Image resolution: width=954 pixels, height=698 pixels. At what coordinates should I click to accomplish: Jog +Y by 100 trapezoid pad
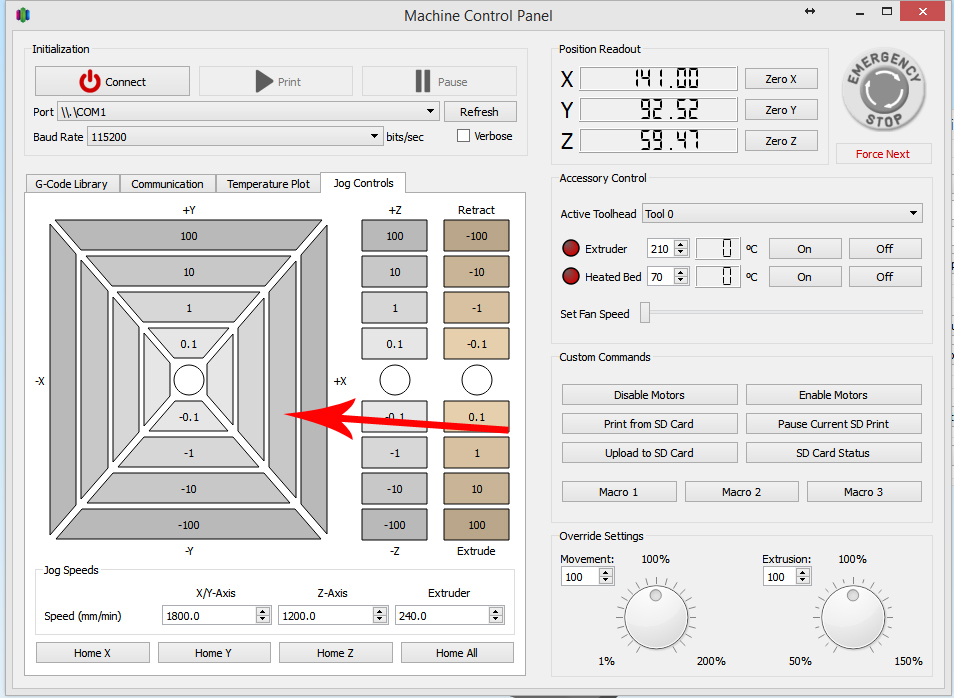click(x=189, y=236)
